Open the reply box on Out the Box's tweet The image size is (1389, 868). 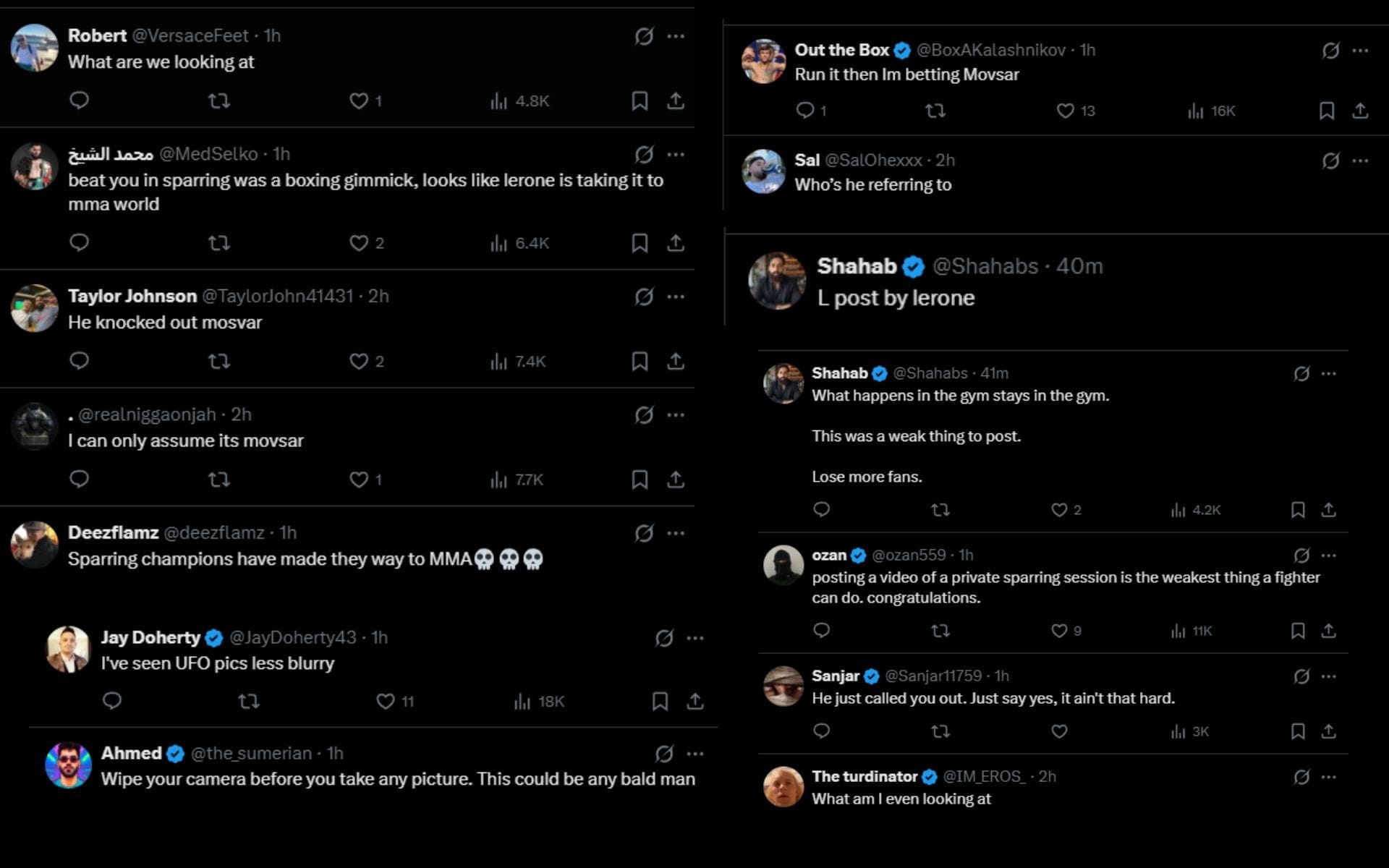point(806,111)
